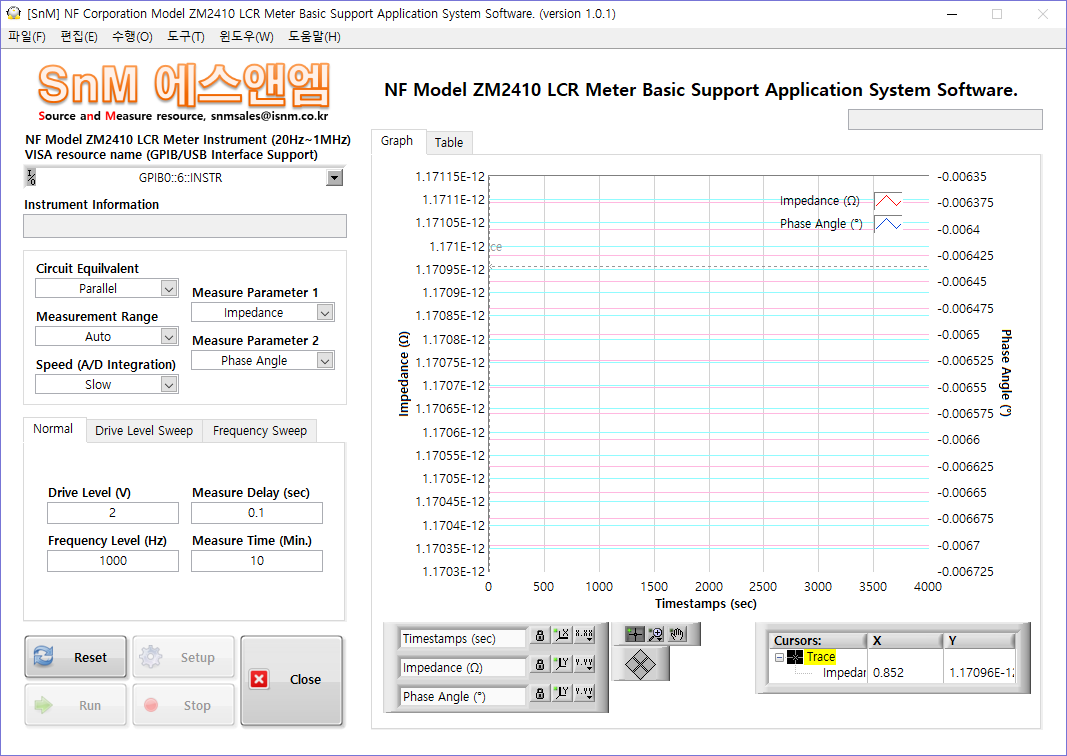Open the 파일(F) menu
This screenshot has height=756, width=1067.
[27, 37]
